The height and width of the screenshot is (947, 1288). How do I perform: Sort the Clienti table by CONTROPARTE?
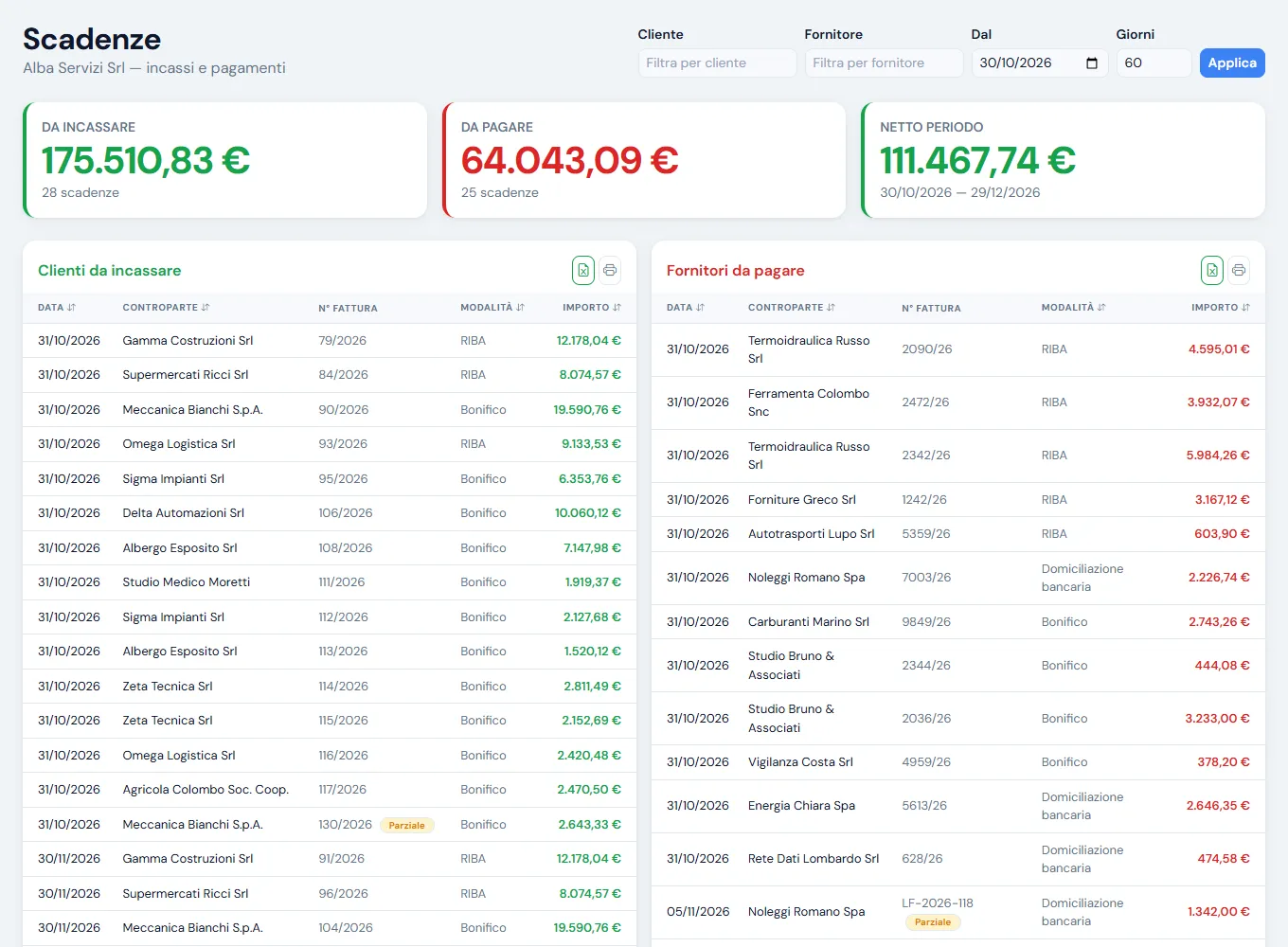point(166,308)
